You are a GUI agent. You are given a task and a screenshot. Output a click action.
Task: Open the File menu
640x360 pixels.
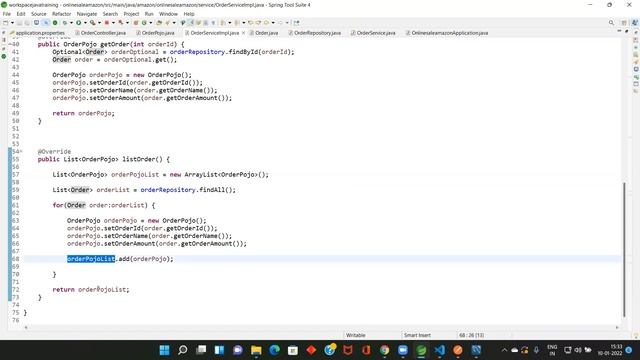tap(7, 14)
